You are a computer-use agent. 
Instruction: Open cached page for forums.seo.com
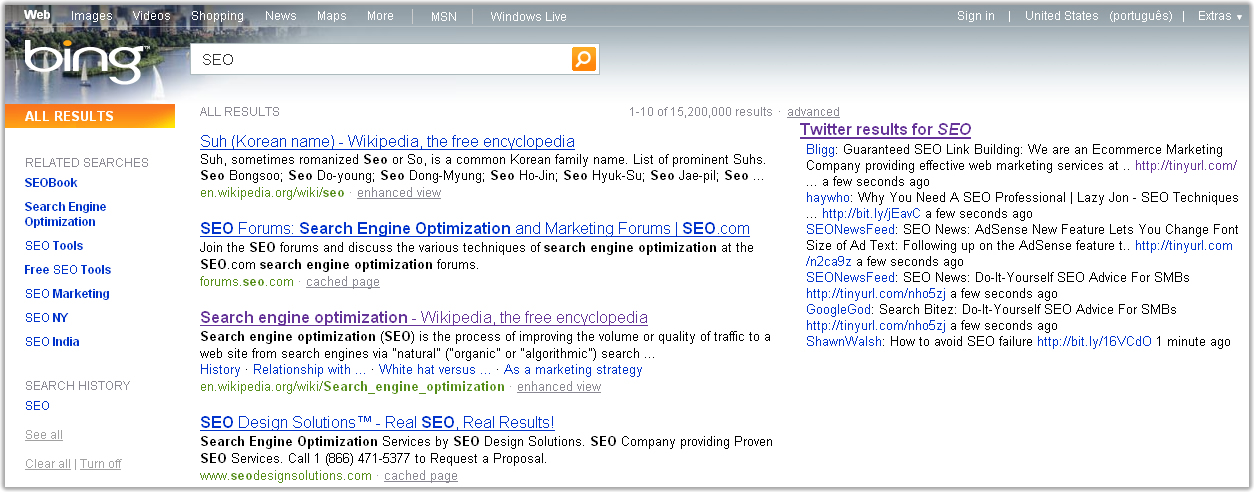pos(343,282)
